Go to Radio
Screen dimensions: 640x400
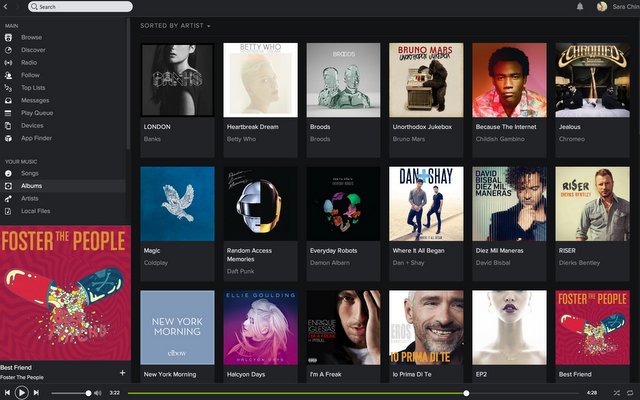pos(29,63)
